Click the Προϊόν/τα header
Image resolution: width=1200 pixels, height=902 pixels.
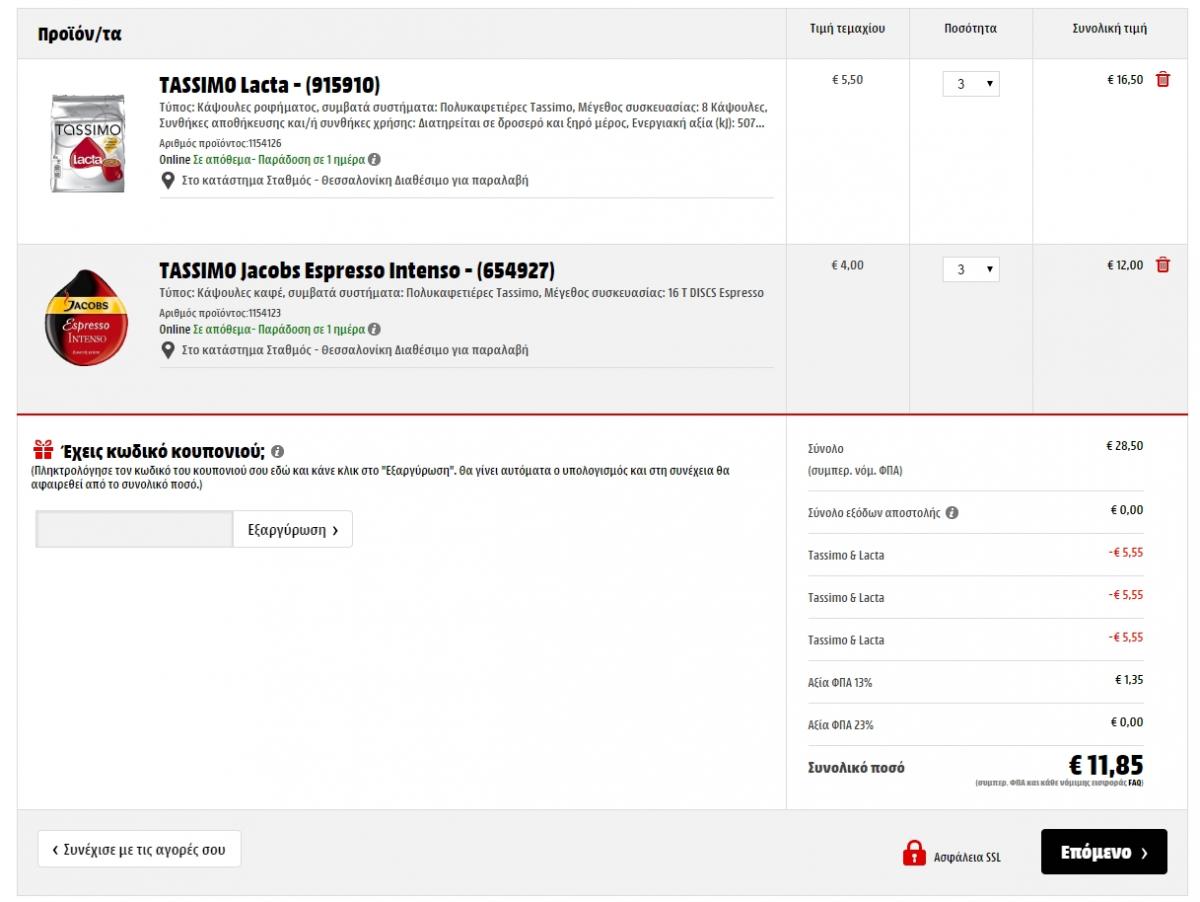click(x=80, y=34)
